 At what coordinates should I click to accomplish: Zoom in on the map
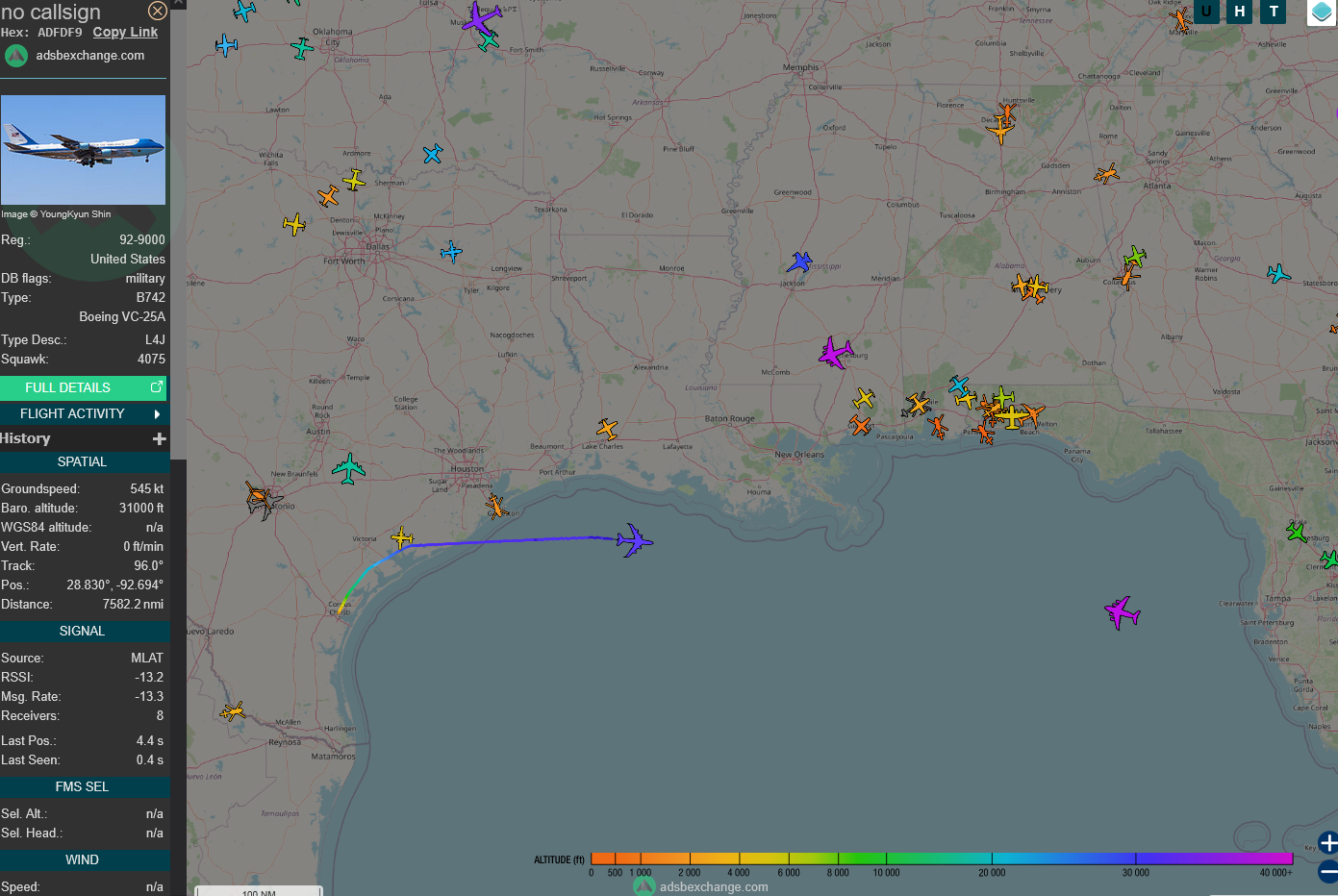tap(1328, 843)
